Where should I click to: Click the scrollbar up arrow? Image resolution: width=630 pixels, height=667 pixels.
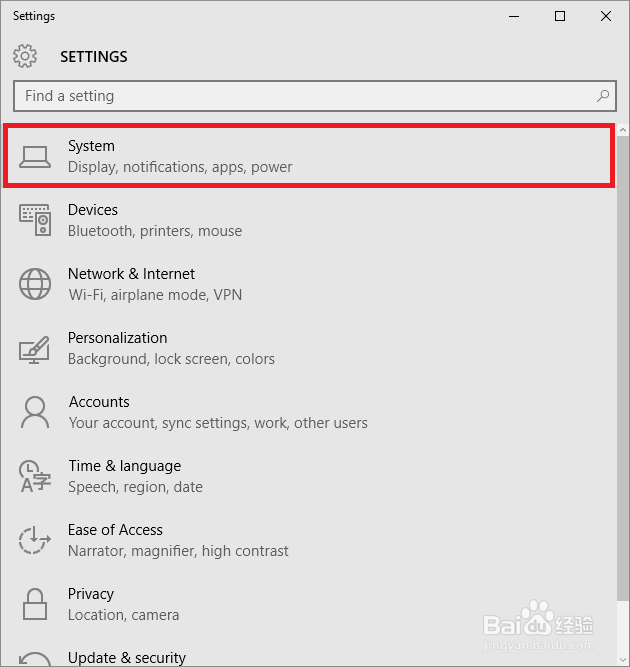tap(622, 131)
